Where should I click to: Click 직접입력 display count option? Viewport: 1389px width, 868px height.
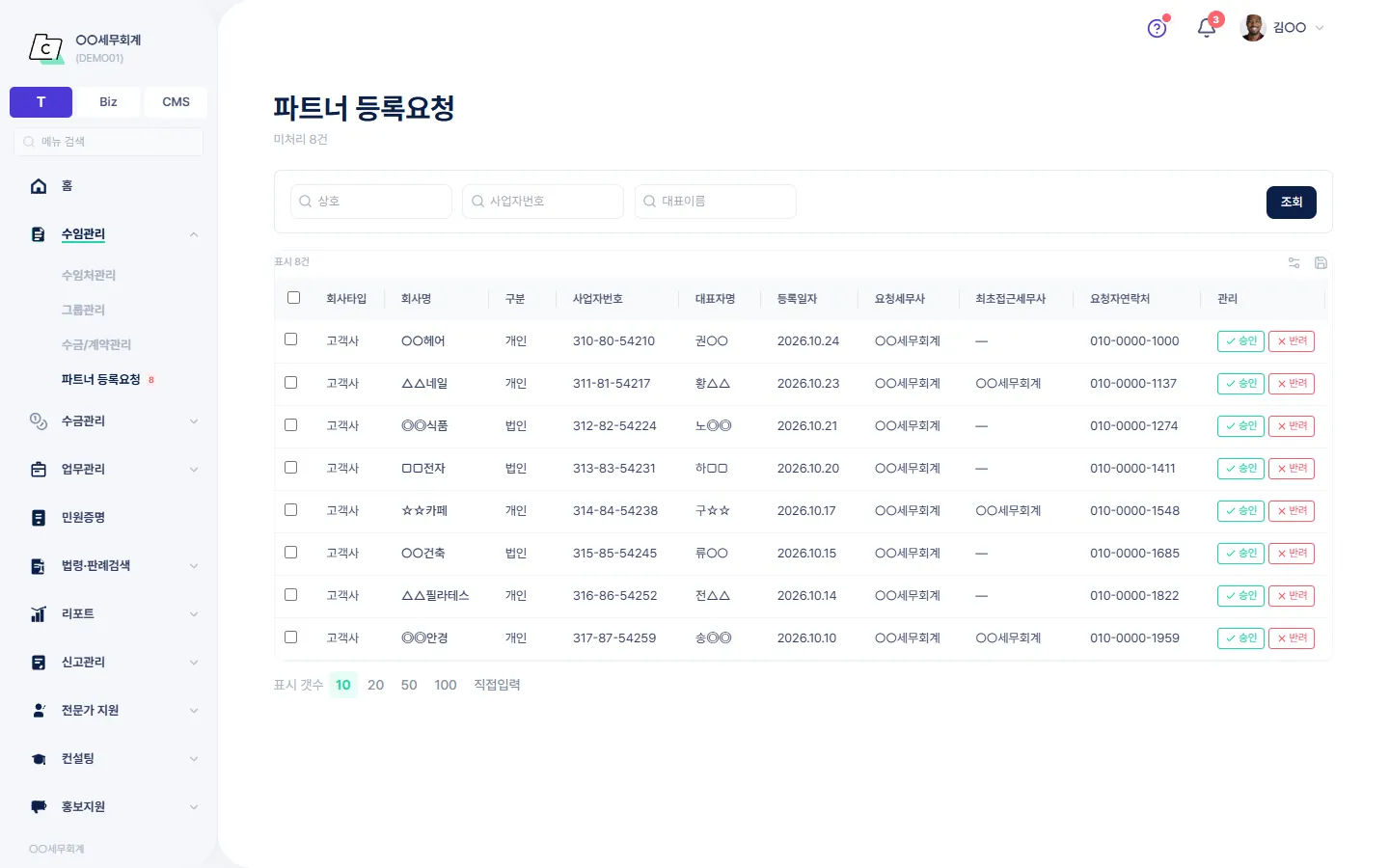[497, 685]
